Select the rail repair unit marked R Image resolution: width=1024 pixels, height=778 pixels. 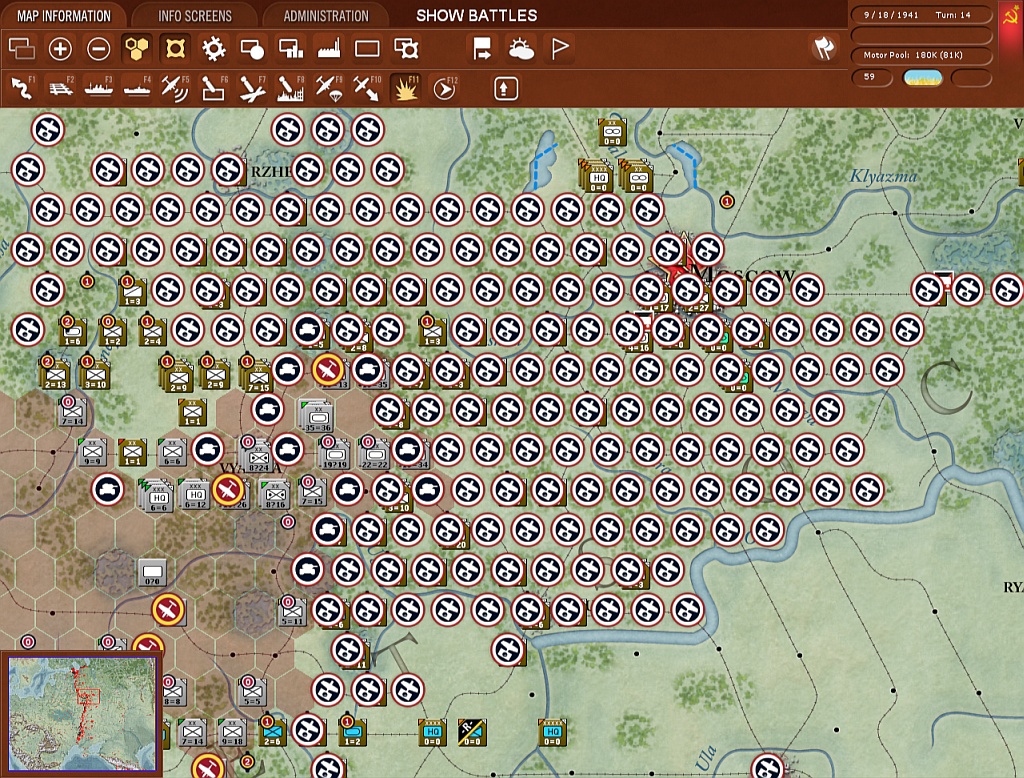472,733
